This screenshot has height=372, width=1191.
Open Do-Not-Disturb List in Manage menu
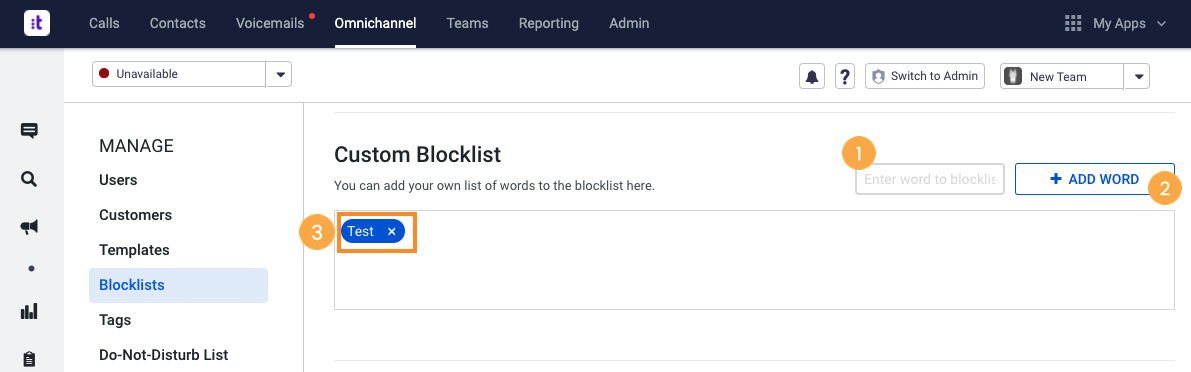[163, 355]
